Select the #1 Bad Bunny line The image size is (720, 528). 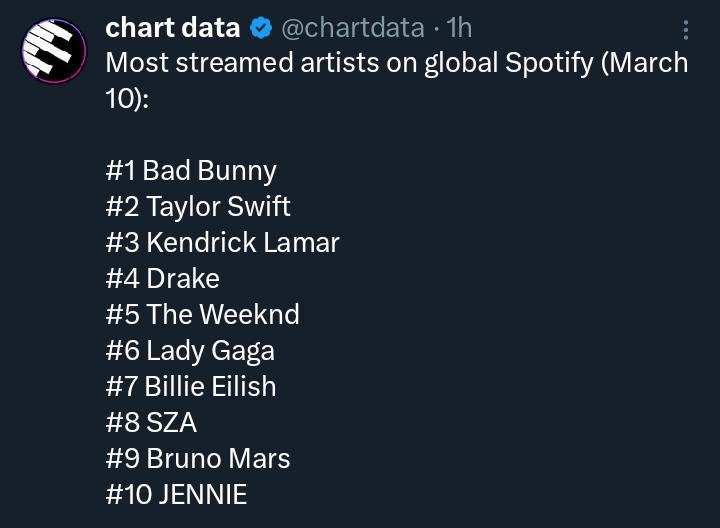point(191,171)
